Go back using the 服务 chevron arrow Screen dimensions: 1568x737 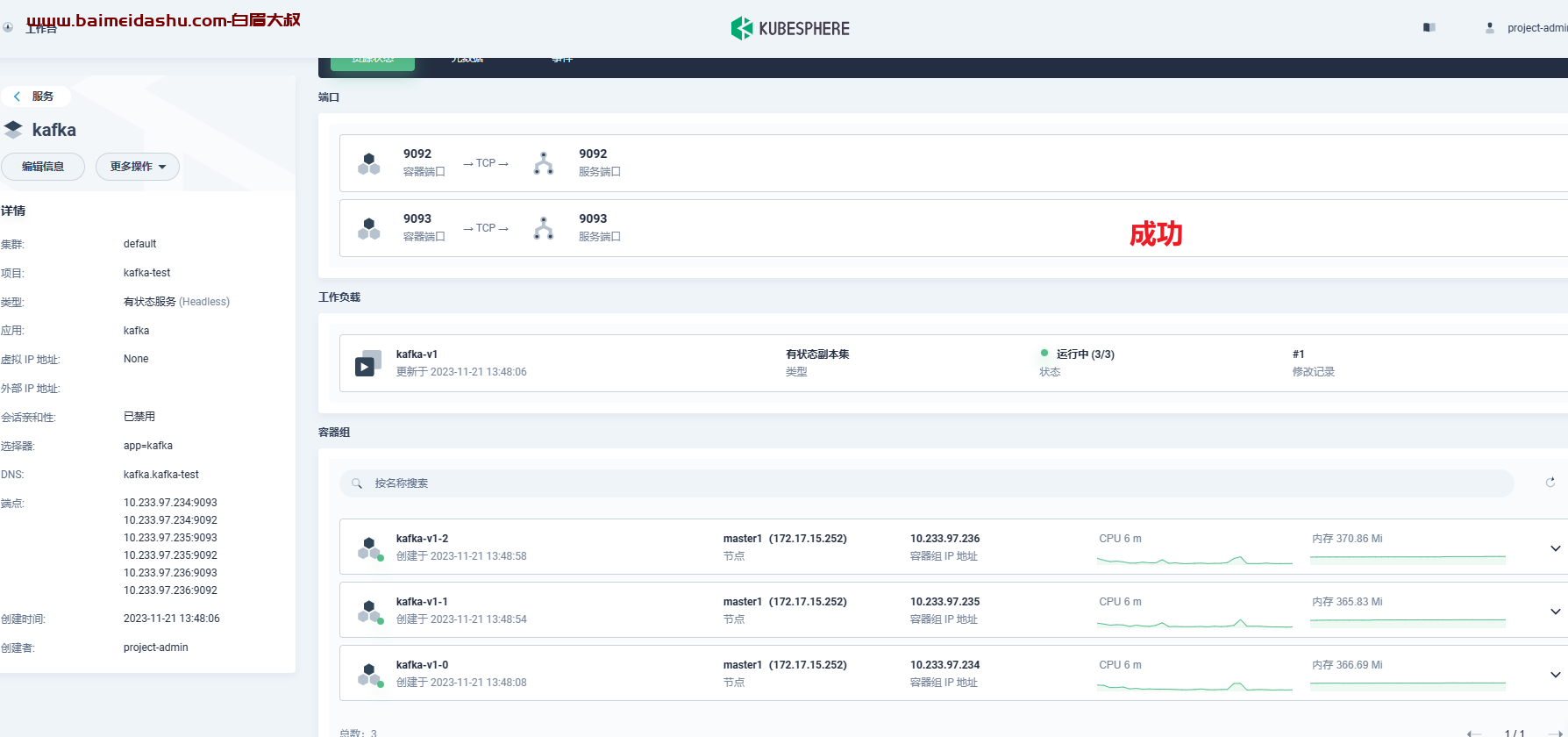pyautogui.click(x=17, y=97)
